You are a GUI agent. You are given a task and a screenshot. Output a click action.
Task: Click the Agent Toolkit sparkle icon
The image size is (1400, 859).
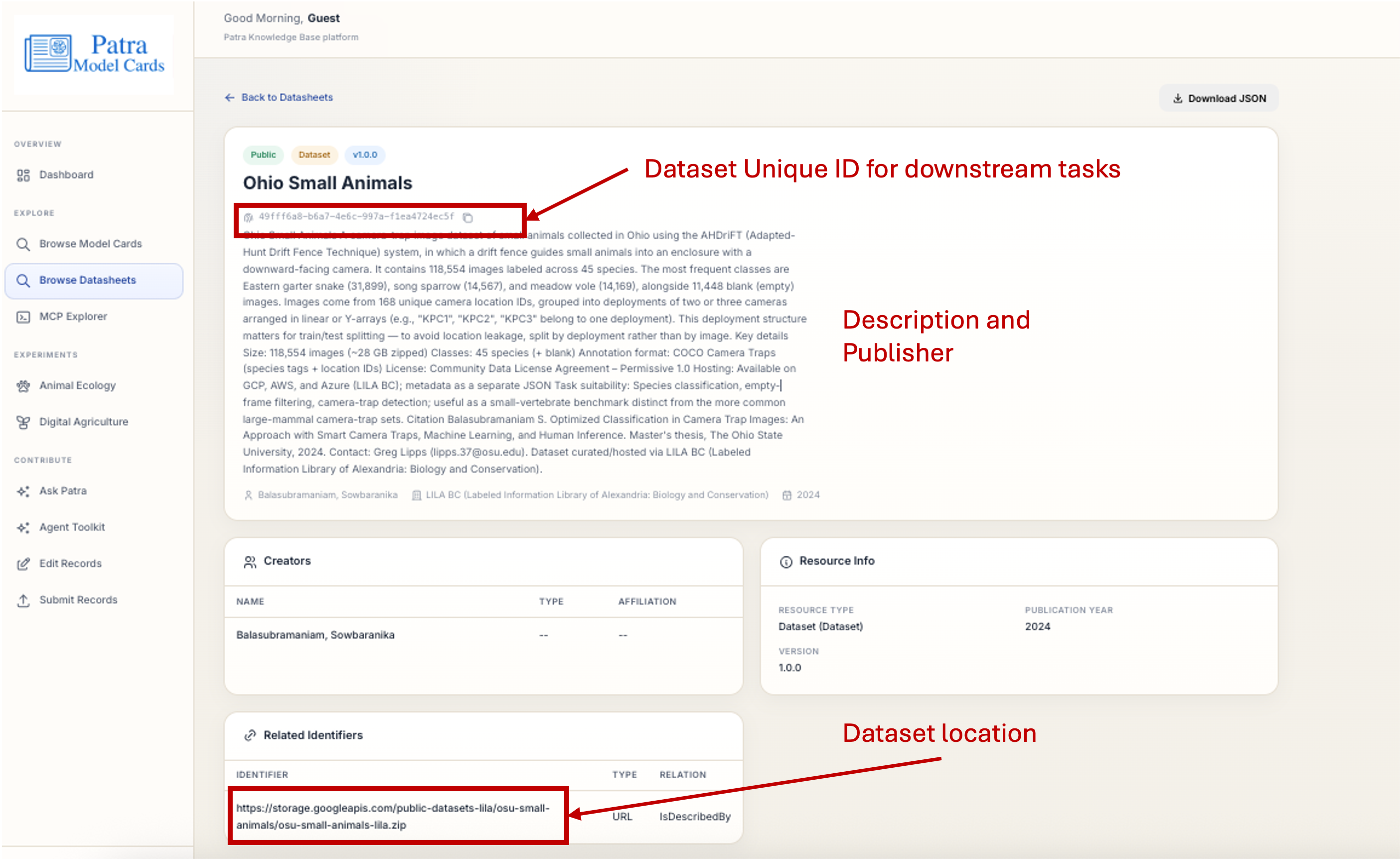[23, 527]
